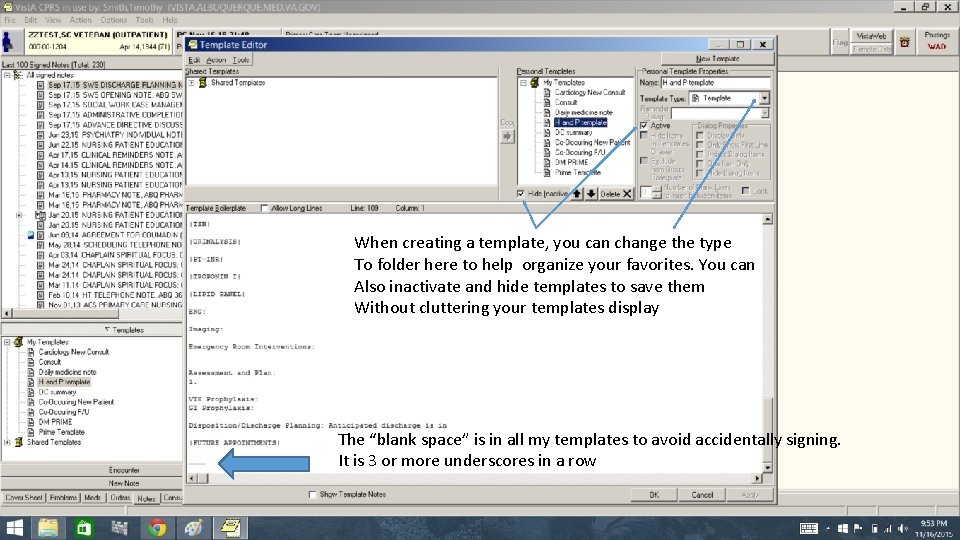960x540 pixels.
Task: Click the boilerplate vertical scrollbar thumb
Action: (x=768, y=429)
